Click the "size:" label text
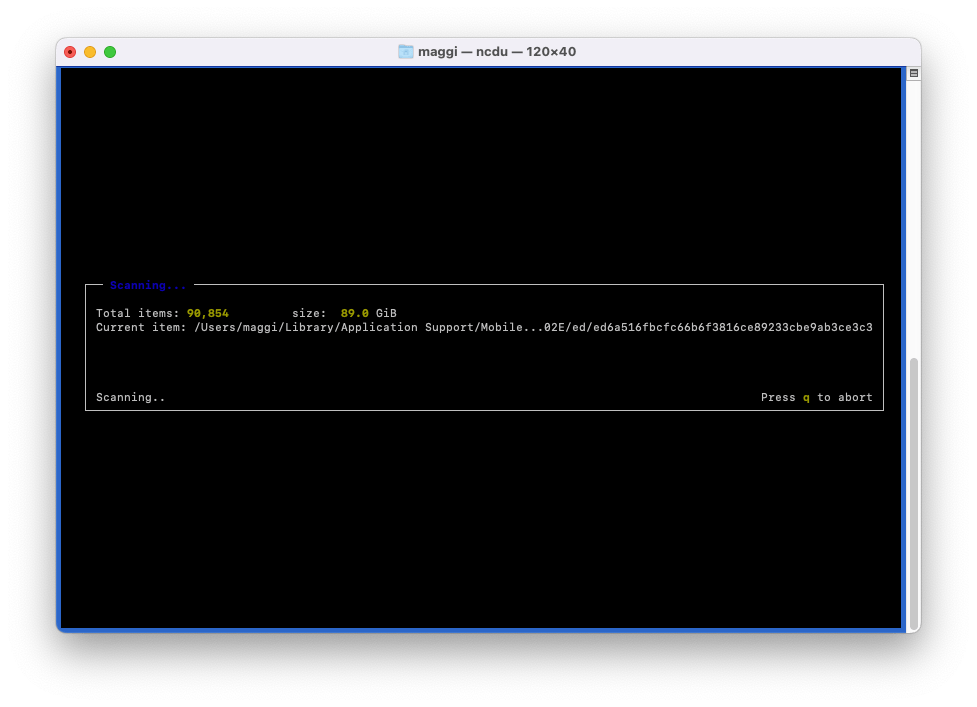 [309, 313]
